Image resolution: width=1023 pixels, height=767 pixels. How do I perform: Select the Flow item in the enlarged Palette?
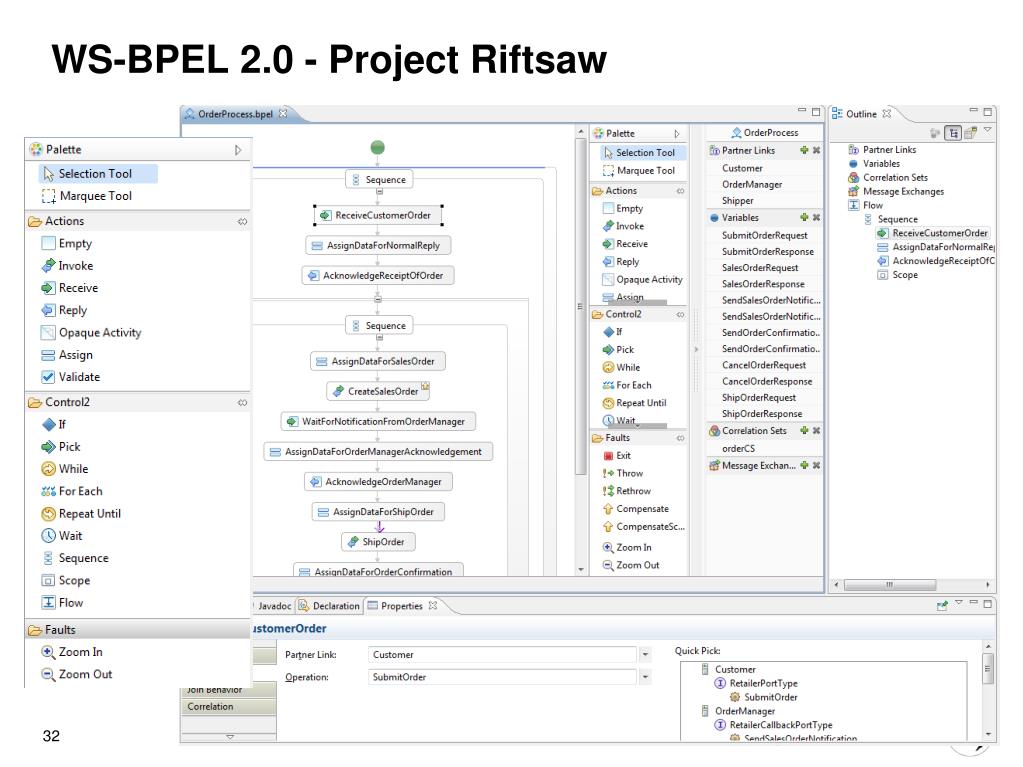tap(63, 603)
